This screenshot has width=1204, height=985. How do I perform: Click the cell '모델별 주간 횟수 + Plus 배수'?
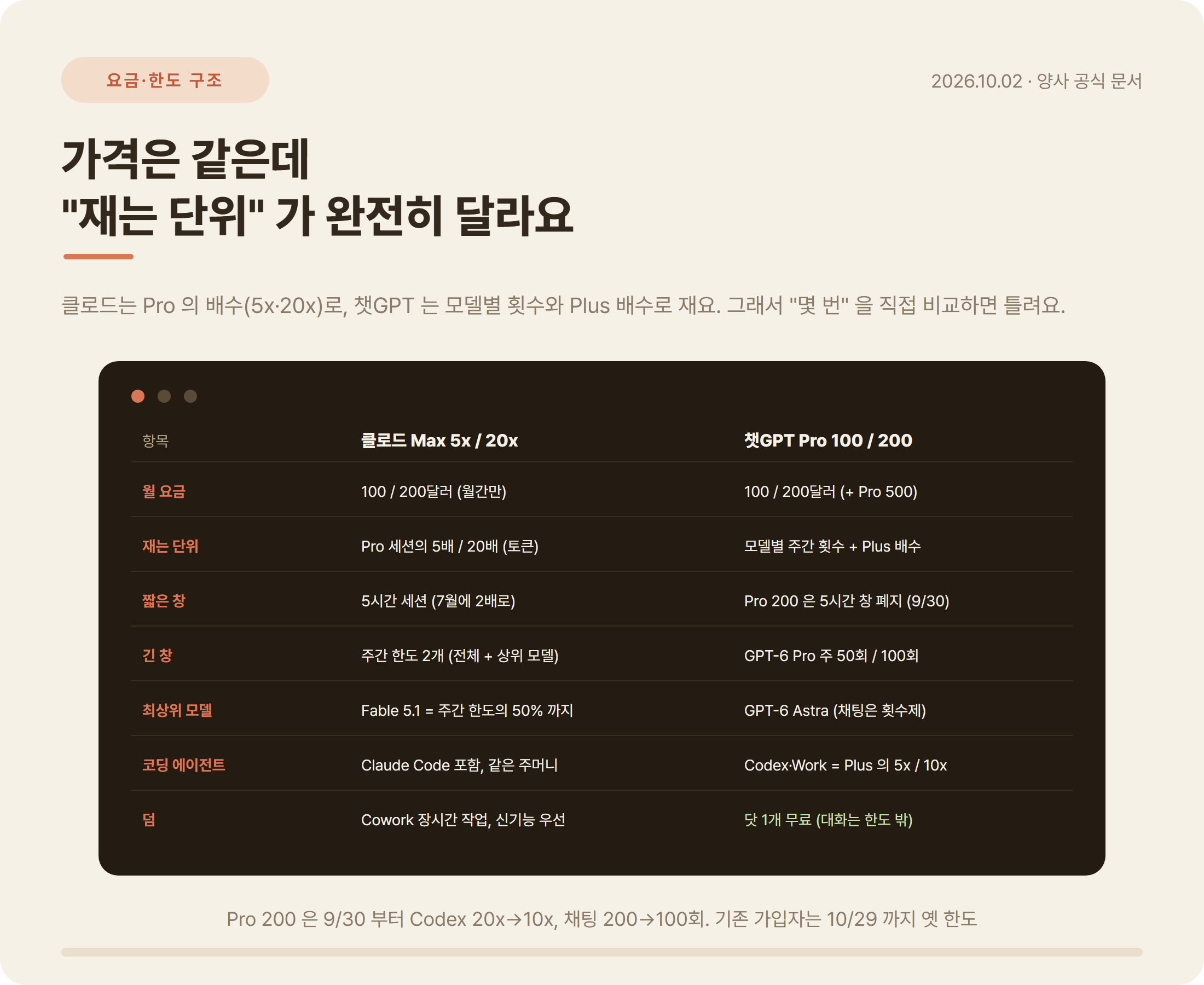(832, 546)
